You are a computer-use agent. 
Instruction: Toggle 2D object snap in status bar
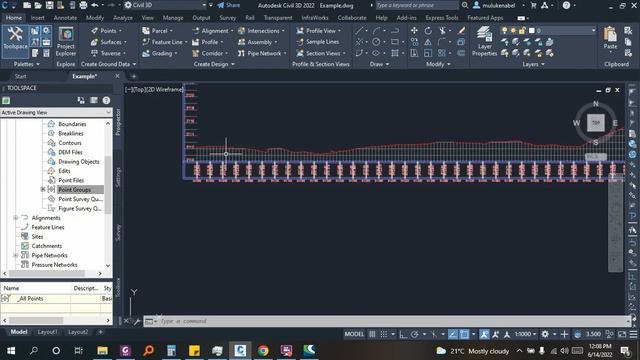pyautogui.click(x=464, y=334)
